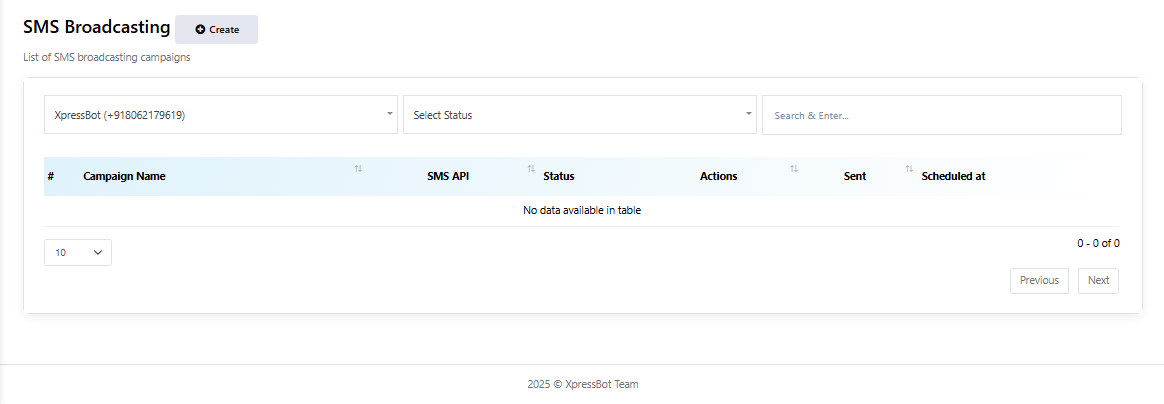The image size is (1164, 404).
Task: Click the # column header
Action: point(50,176)
